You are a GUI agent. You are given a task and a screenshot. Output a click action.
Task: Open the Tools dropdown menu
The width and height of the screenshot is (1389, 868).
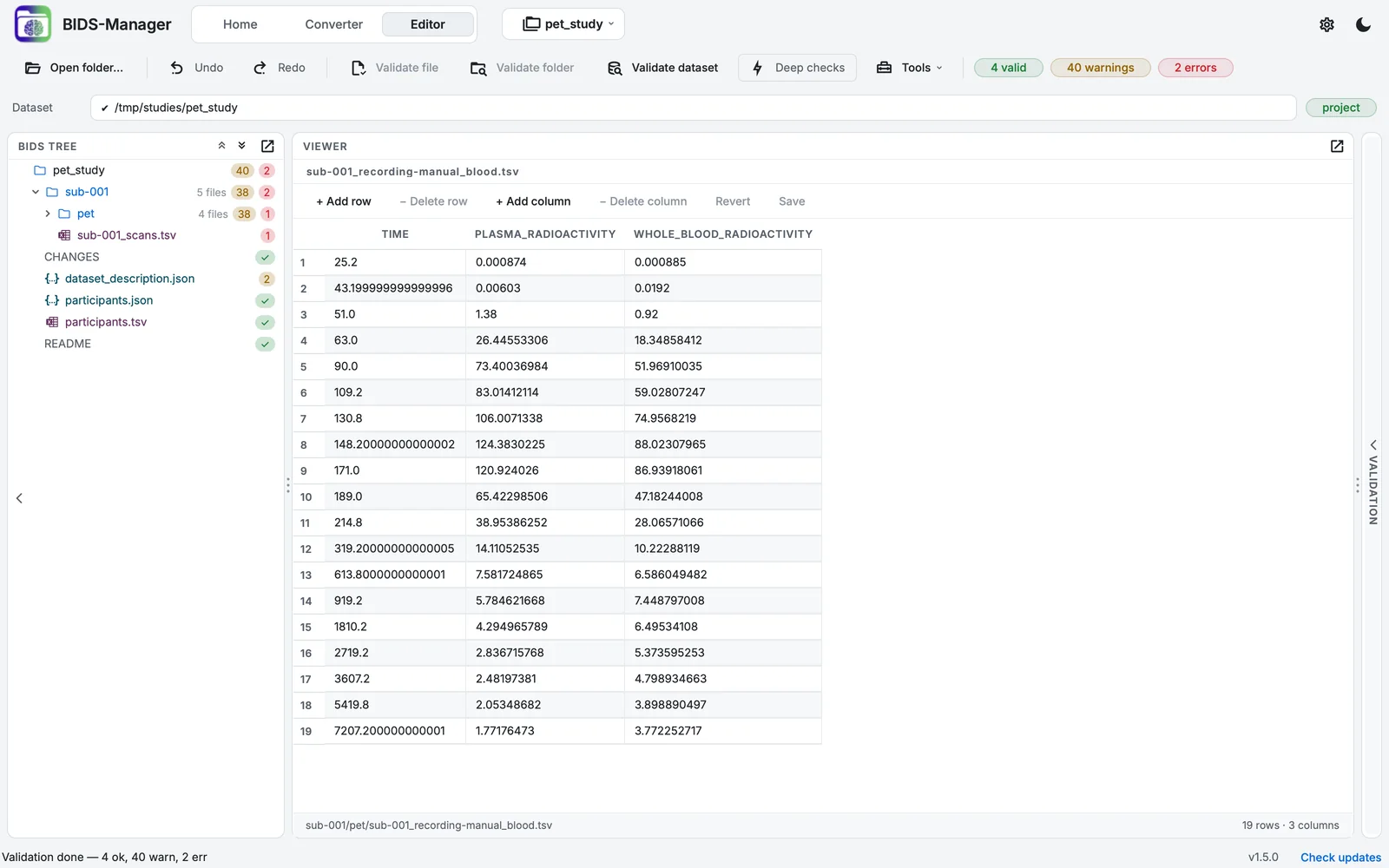909,68
